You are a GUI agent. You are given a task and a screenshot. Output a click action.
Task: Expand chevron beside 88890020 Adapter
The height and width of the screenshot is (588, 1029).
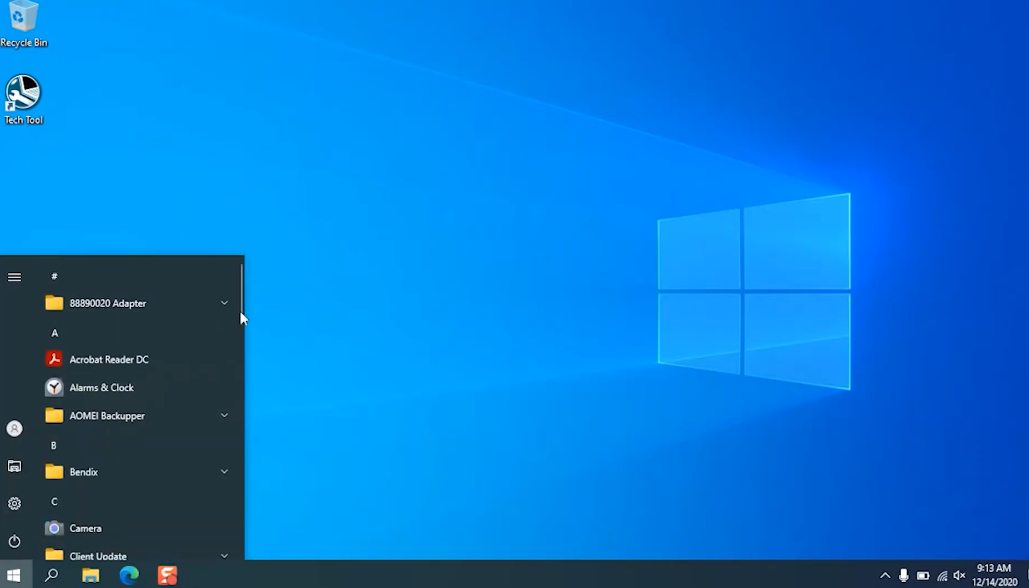point(224,303)
